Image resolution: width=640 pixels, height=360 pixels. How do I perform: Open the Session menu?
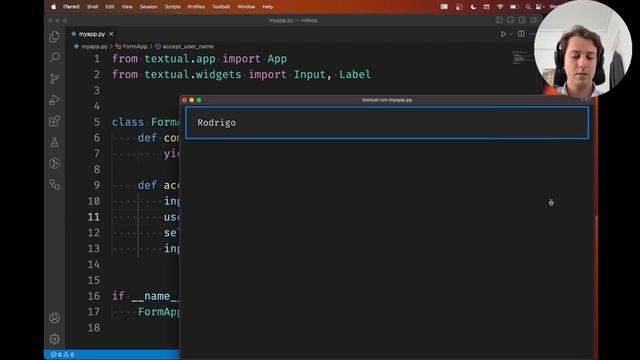pos(149,7)
